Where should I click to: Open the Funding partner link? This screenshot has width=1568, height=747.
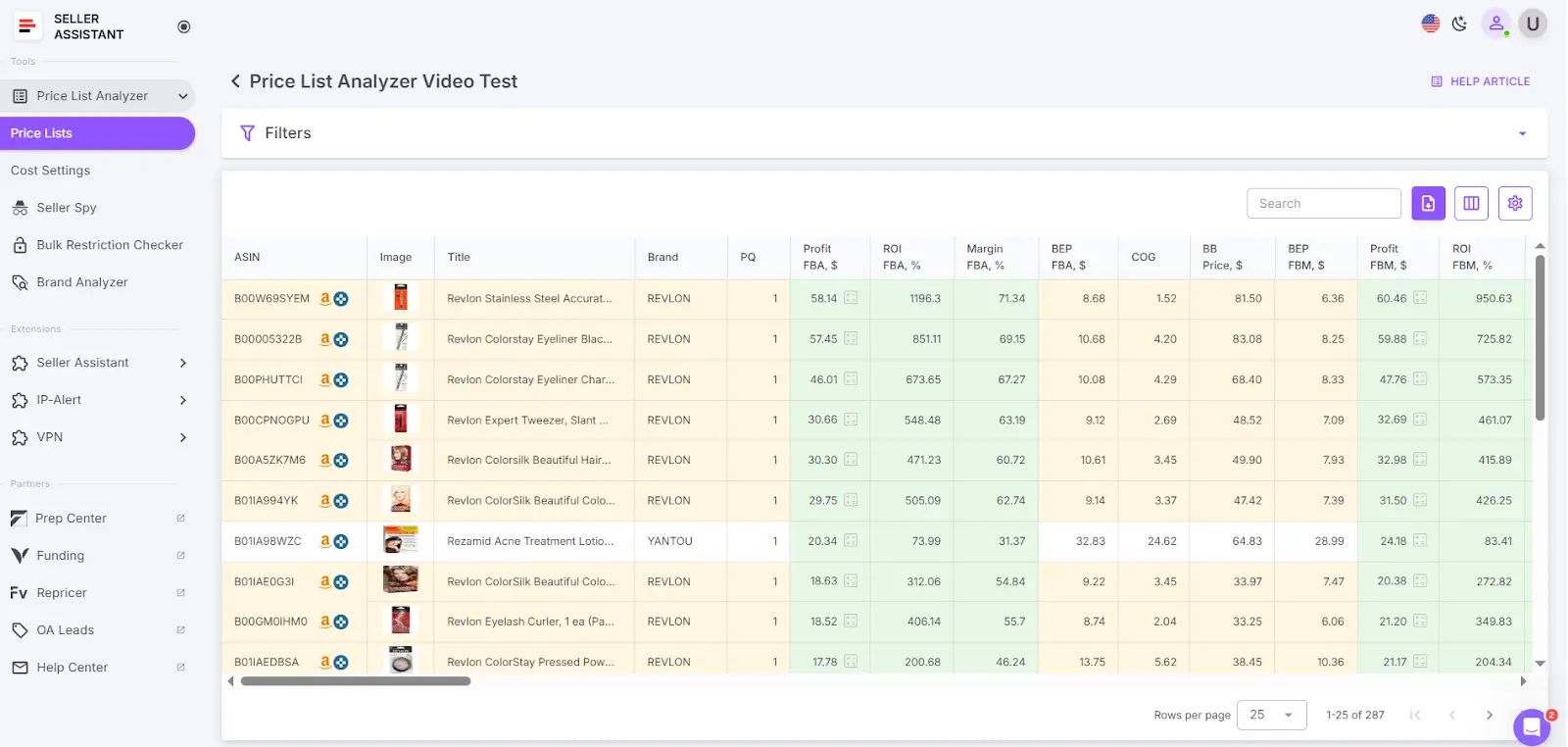60,556
